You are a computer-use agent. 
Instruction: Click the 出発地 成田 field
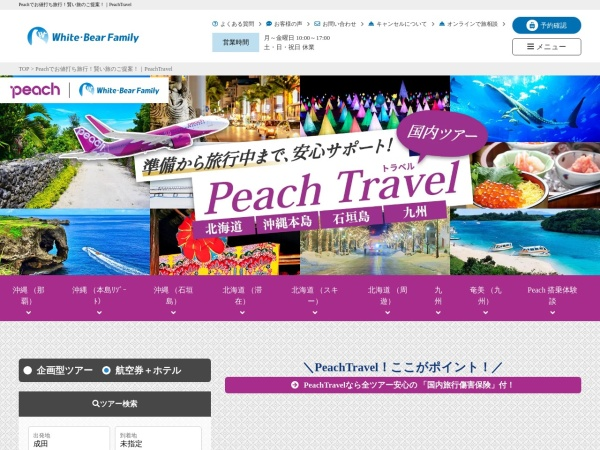point(69,439)
